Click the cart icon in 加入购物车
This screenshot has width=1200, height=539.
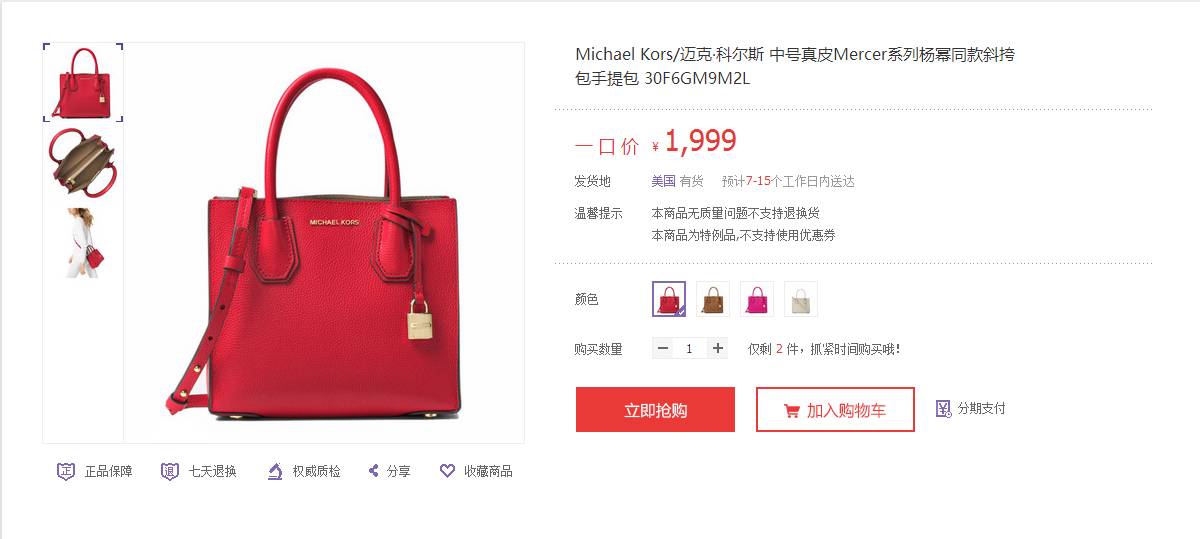coord(791,410)
